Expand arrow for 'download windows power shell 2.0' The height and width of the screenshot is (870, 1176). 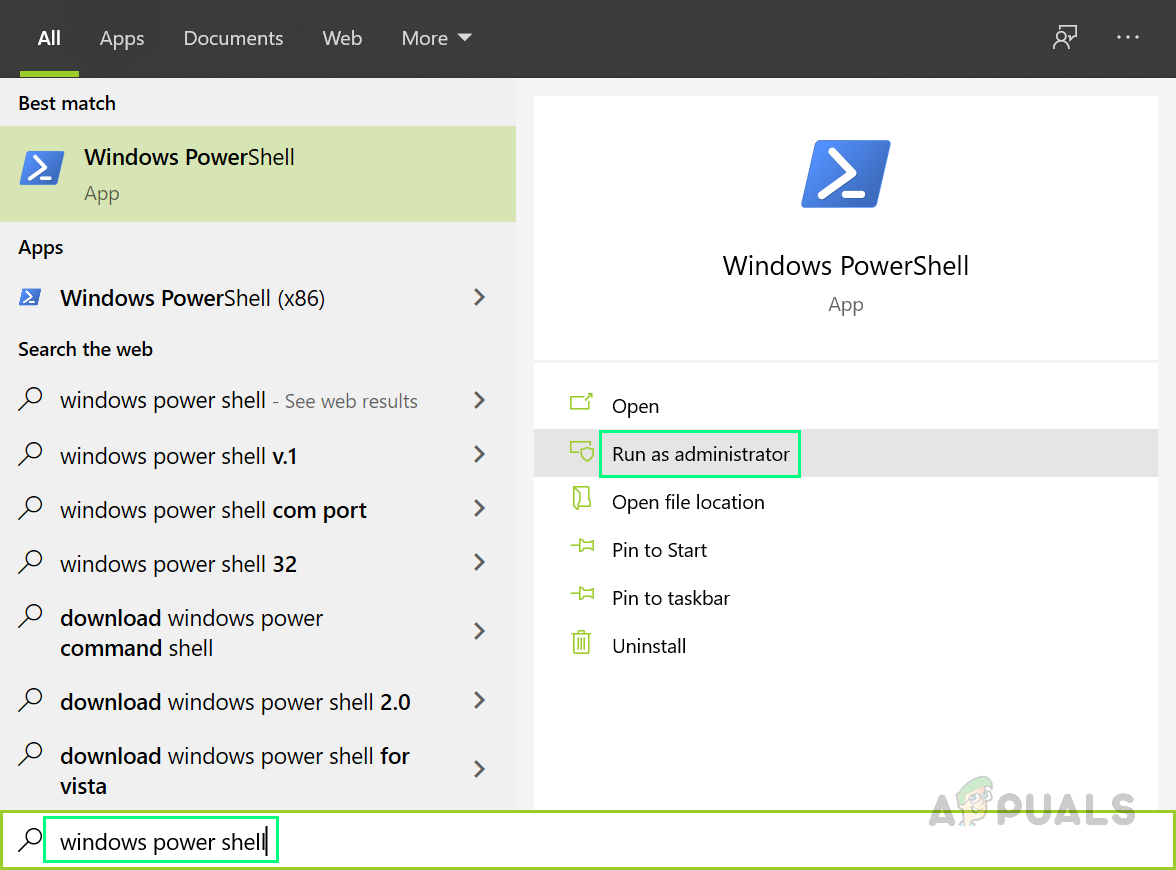tap(480, 700)
